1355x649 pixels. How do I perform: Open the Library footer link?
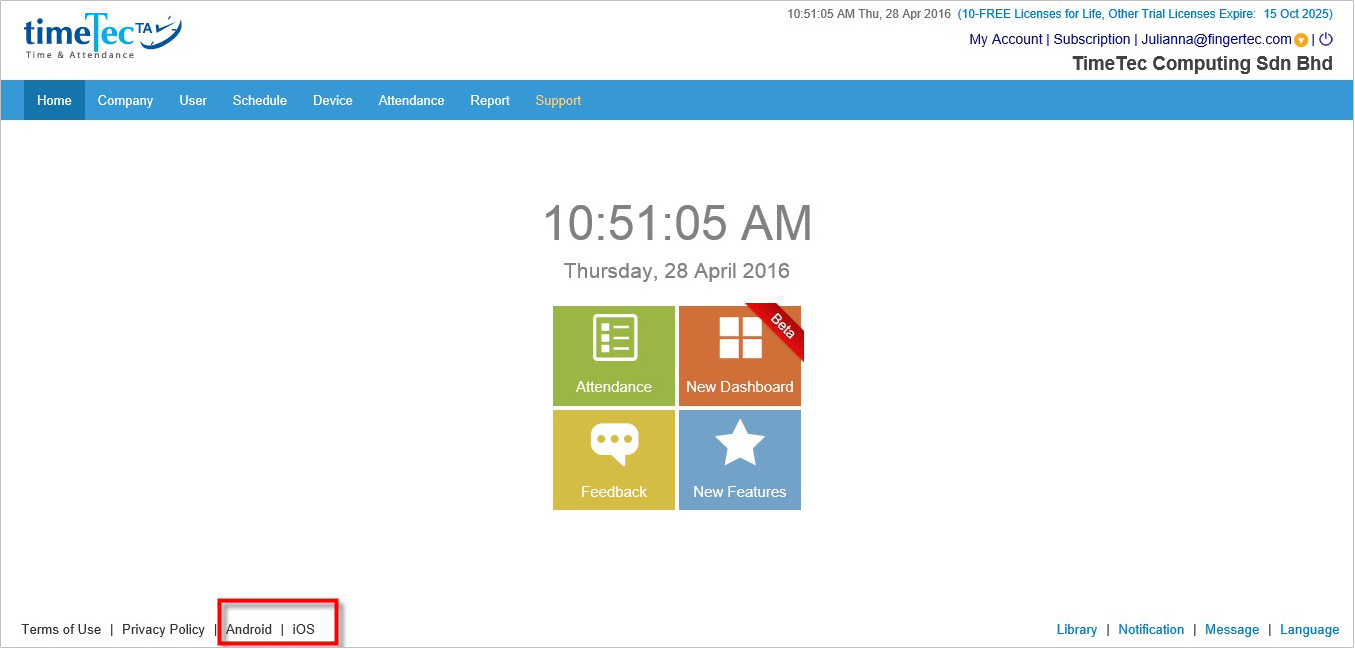pyautogui.click(x=1077, y=629)
